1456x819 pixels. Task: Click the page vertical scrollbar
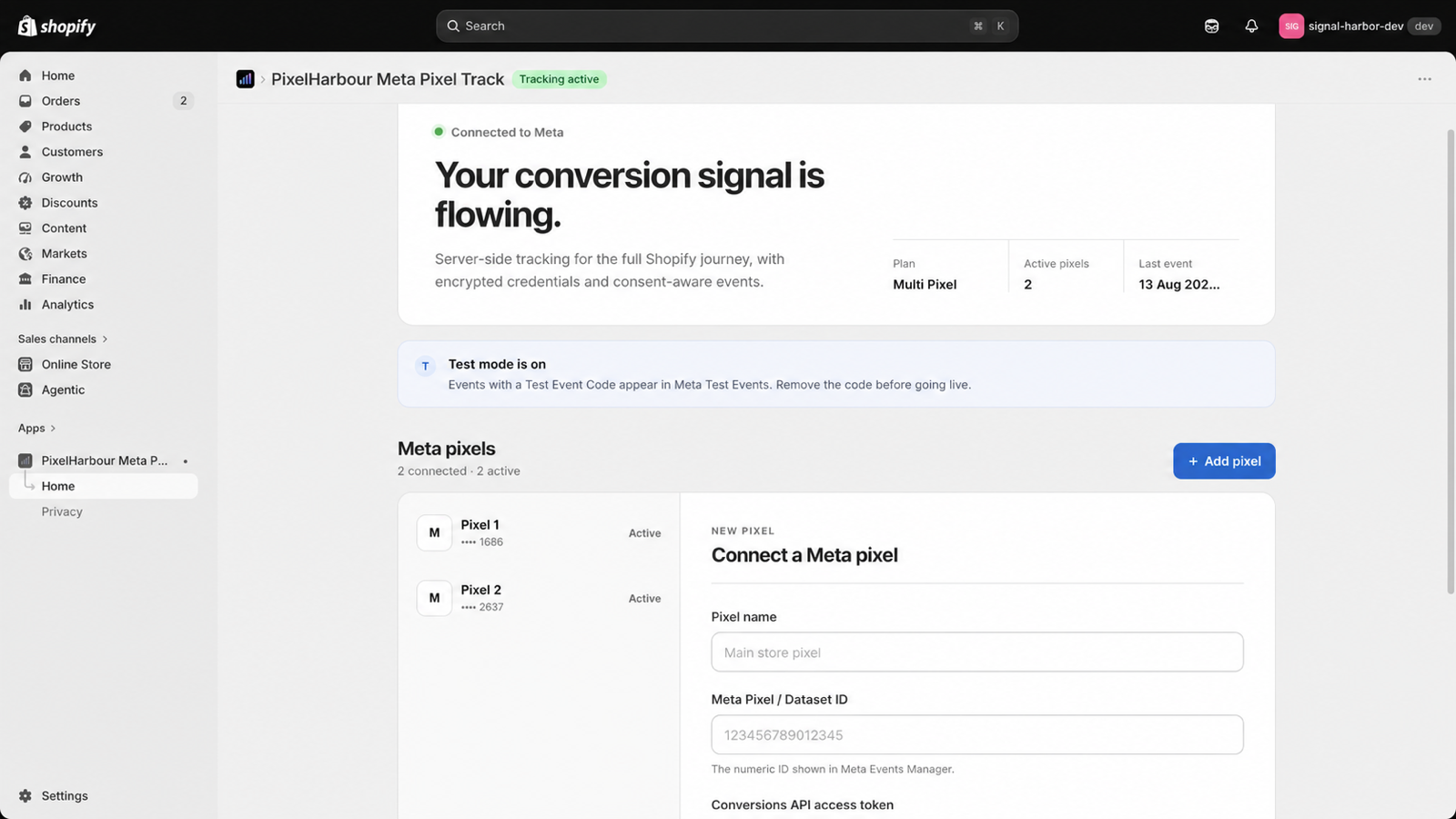point(1451,362)
